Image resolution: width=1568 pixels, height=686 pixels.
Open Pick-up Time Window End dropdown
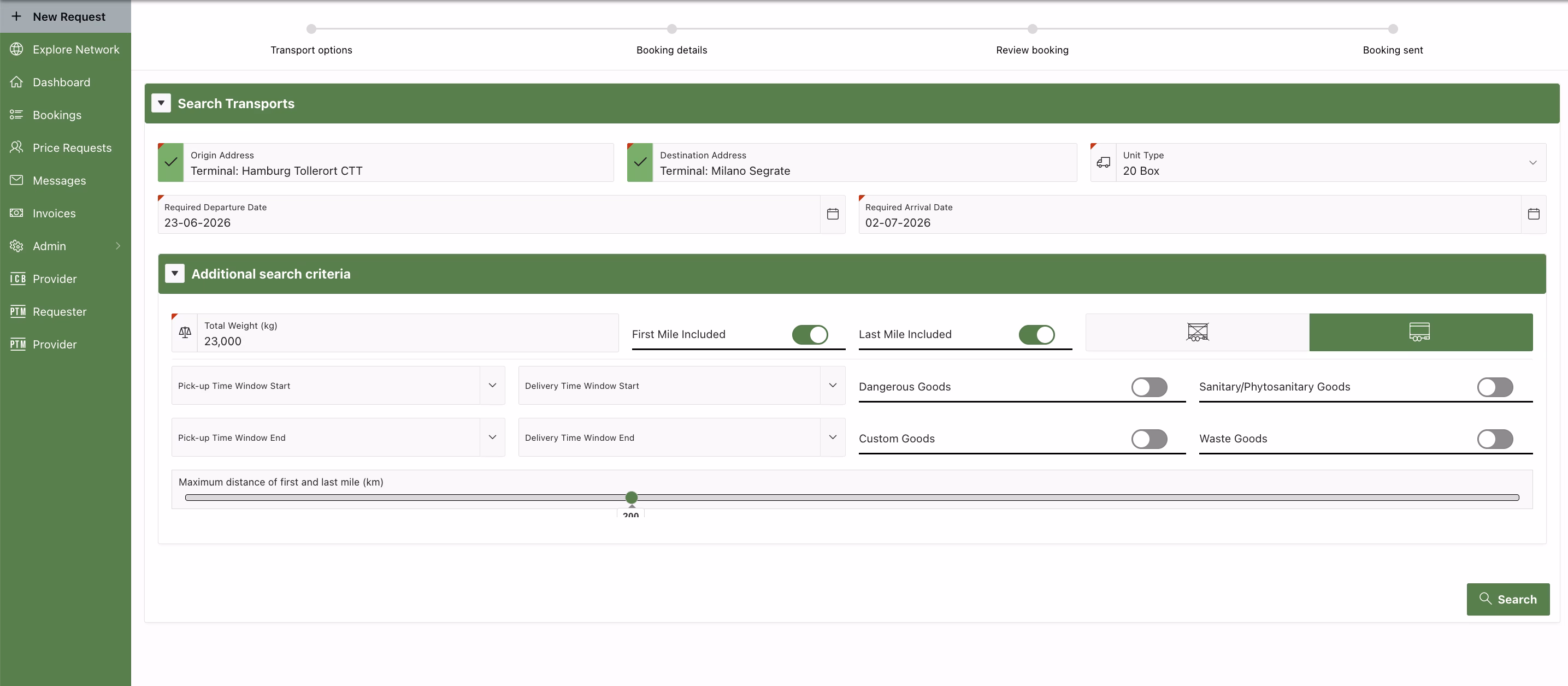[x=492, y=437]
